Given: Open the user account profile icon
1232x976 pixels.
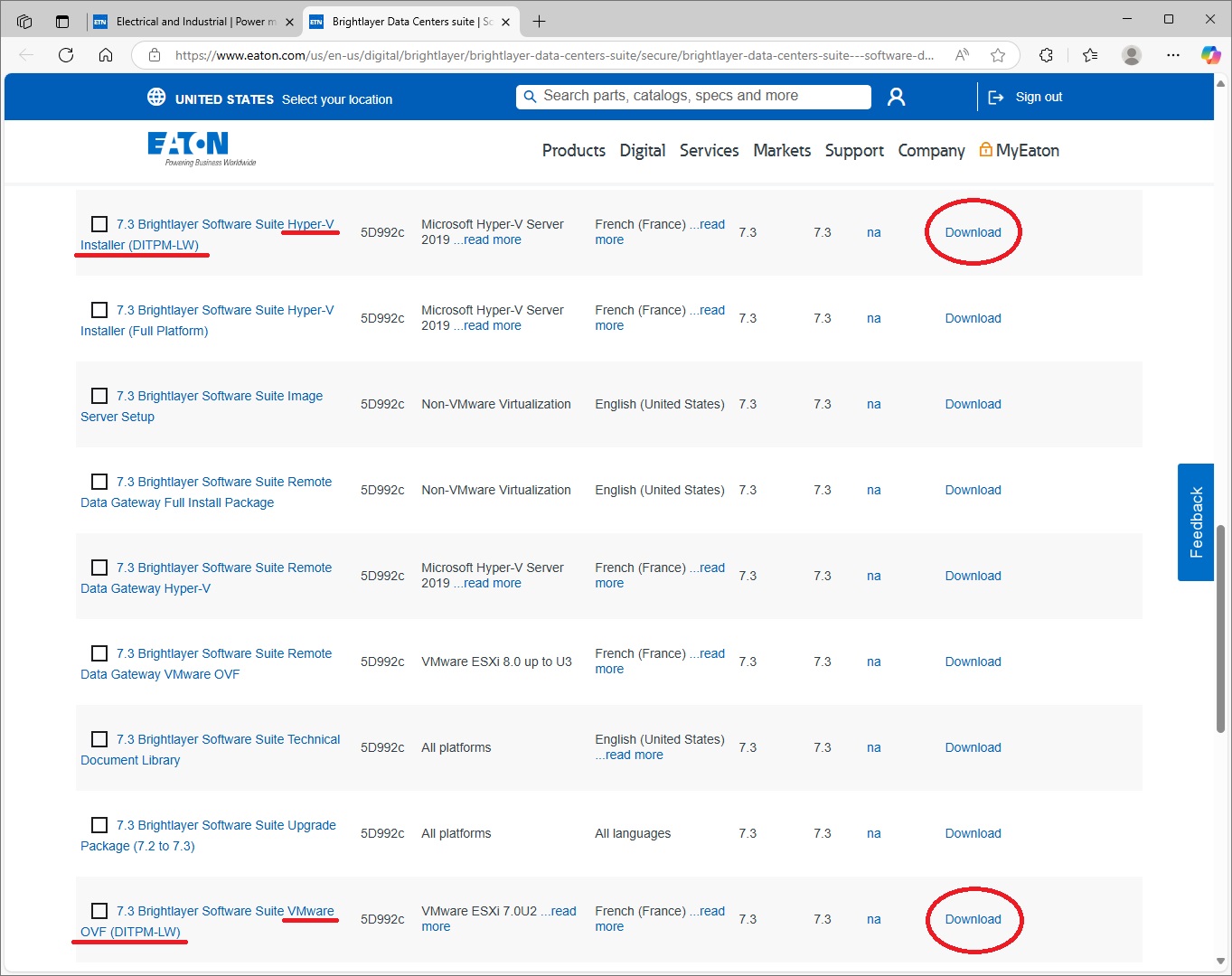Looking at the screenshot, I should click(x=896, y=97).
